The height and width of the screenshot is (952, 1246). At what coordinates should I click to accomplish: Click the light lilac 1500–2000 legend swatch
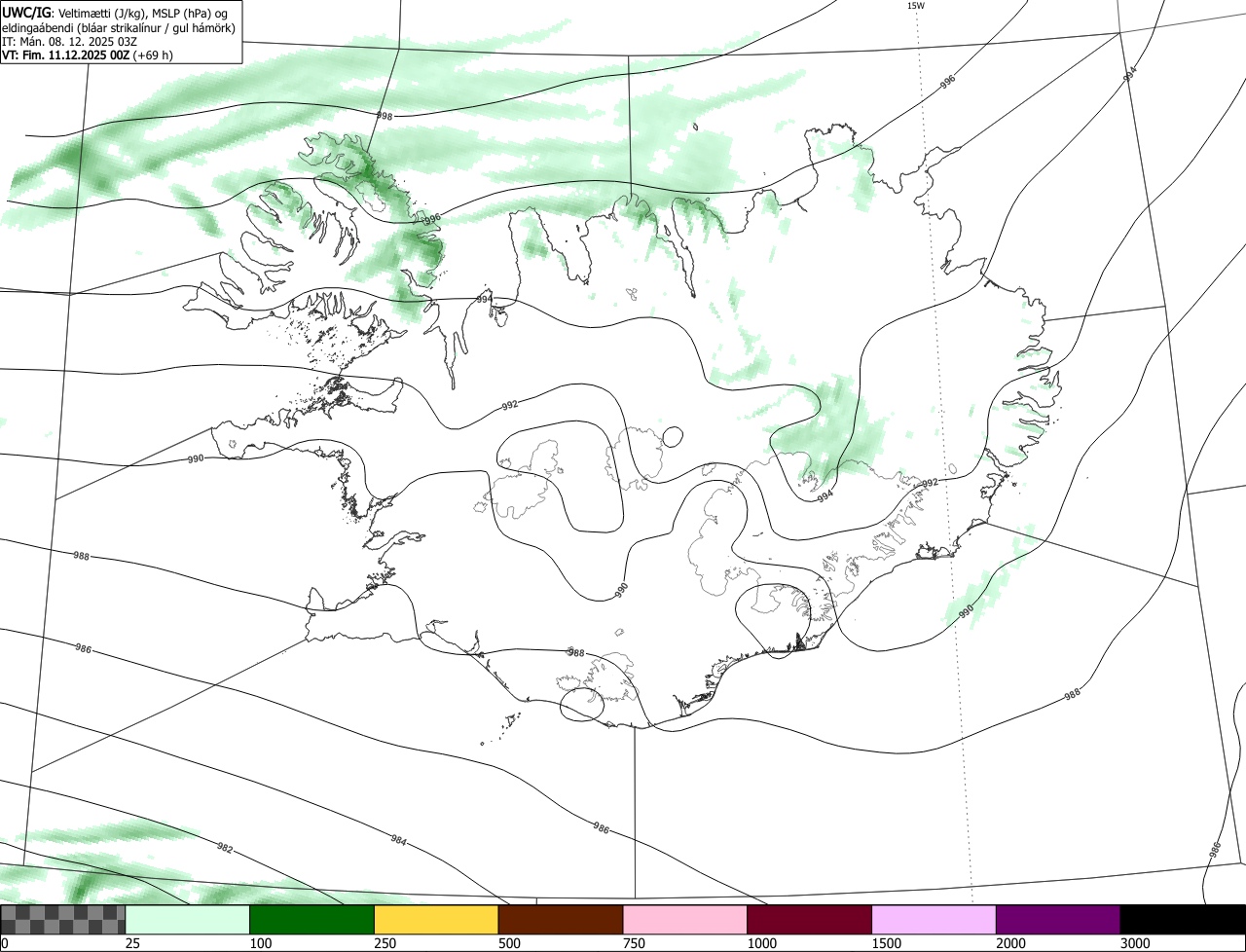(x=934, y=920)
